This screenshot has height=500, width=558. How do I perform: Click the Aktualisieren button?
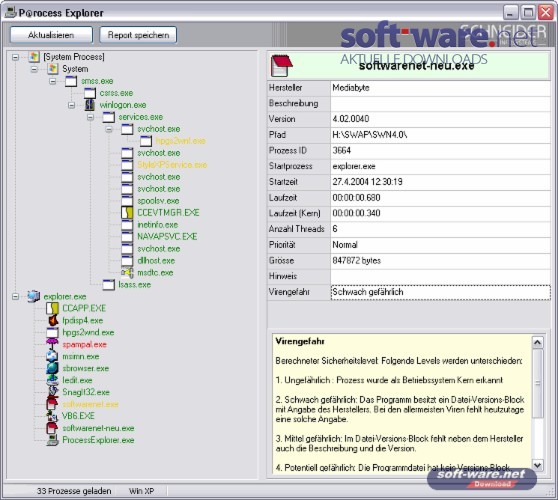tap(51, 35)
